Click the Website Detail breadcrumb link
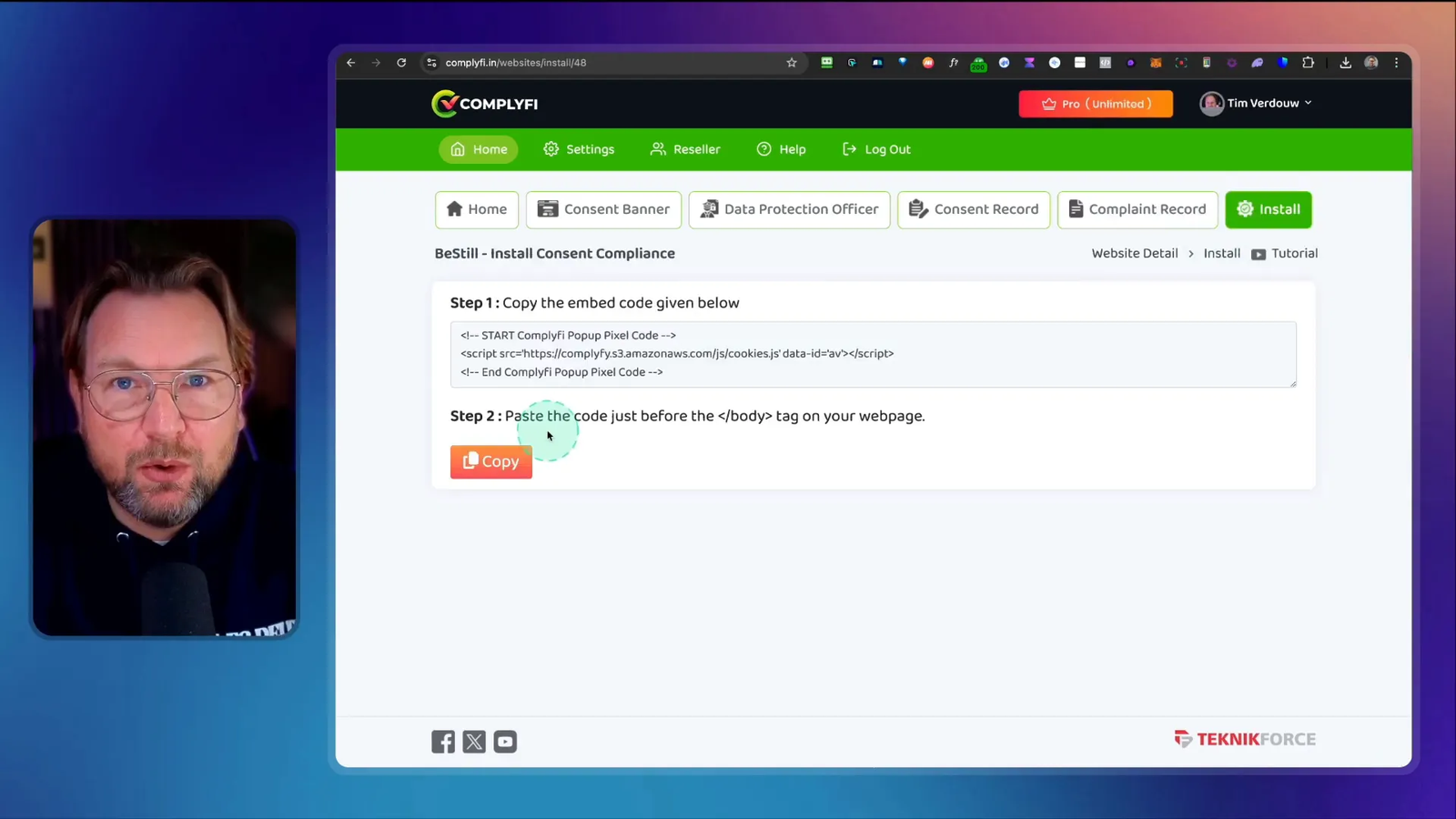 click(1135, 254)
